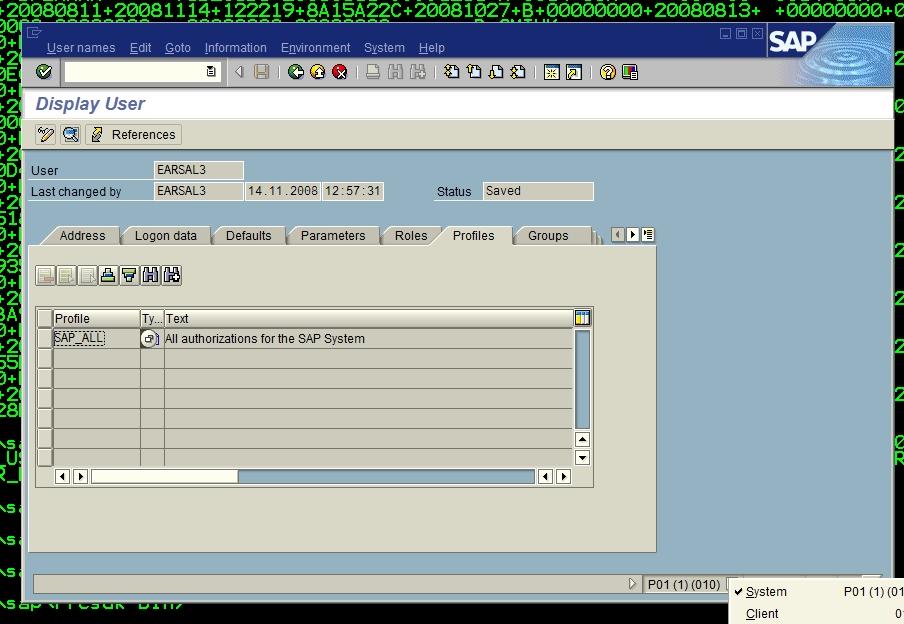Click the Generate Shortcut icon
This screenshot has height=624, width=904.
[x=574, y=72]
